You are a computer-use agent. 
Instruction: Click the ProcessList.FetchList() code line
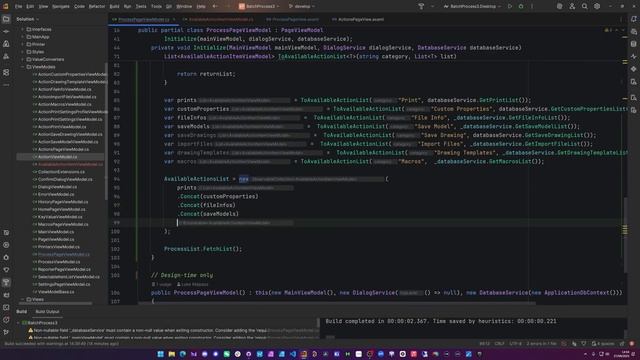(203, 249)
